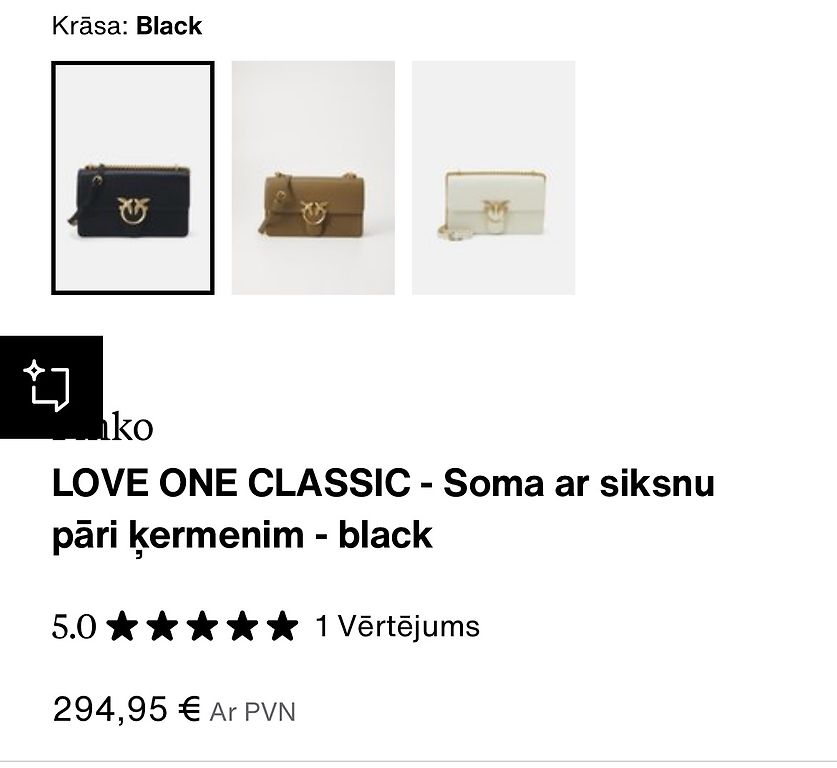Click the second rating star

(162, 626)
